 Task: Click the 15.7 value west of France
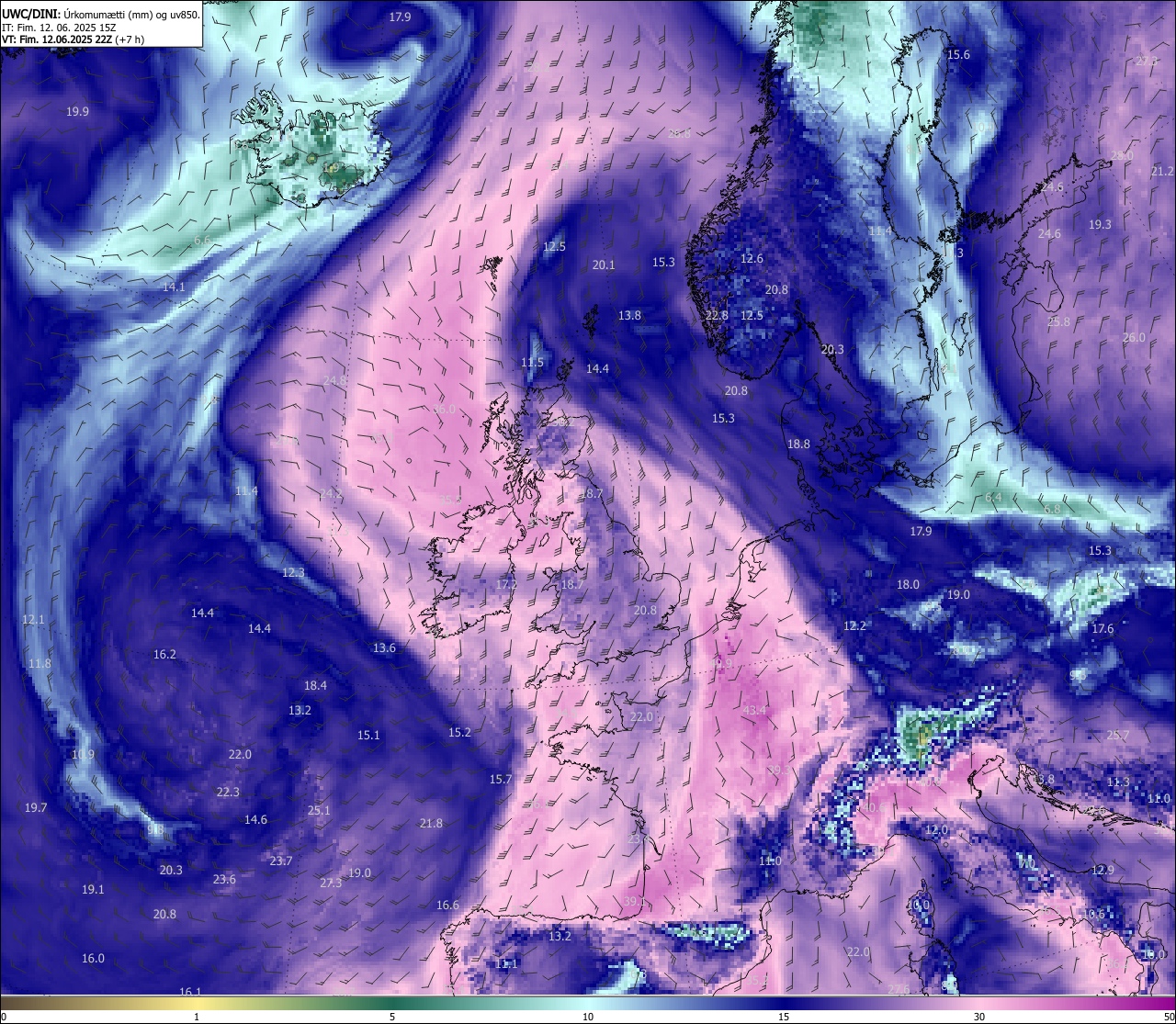tap(500, 780)
